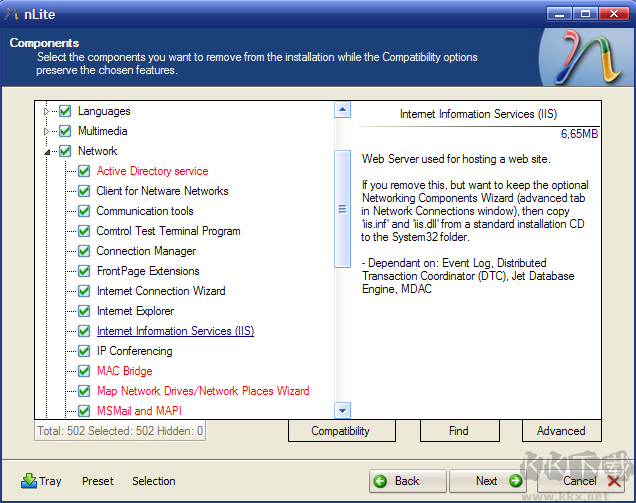Screen dimensions: 636x503
Task: Click the green Back arrow icon
Action: click(380, 481)
